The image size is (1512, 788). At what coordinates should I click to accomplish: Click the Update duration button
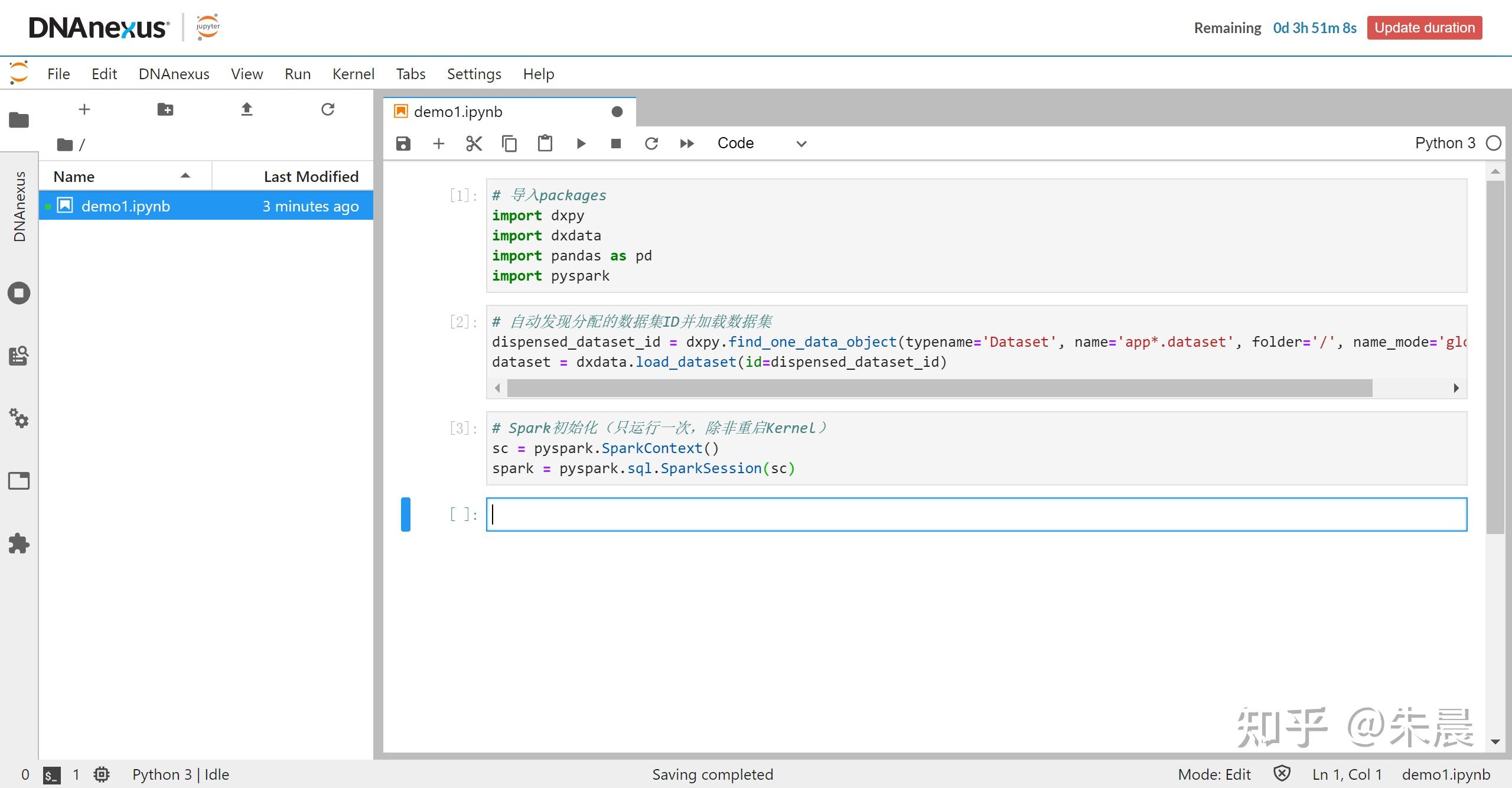click(1424, 28)
